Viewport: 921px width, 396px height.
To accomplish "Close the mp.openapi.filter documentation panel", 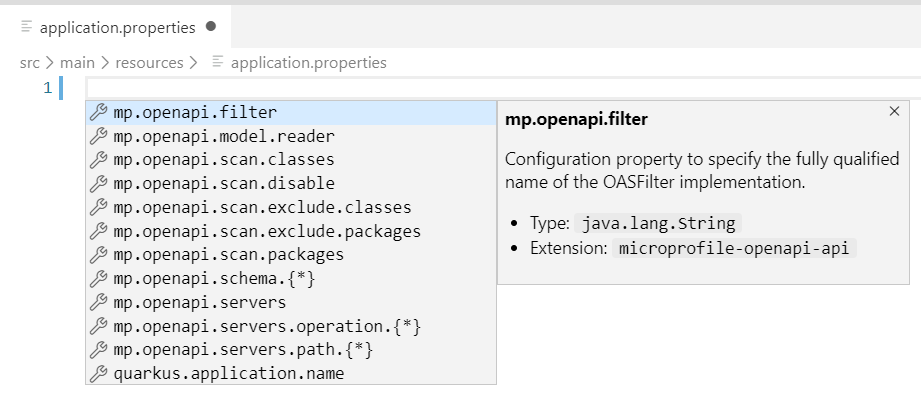I will [894, 111].
